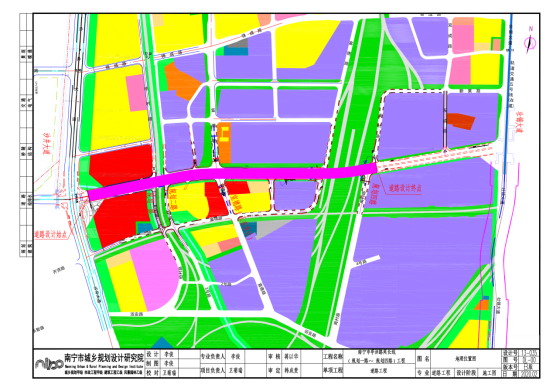
Task: Select the 地理位置图 drawing name cell
Action: [x=466, y=358]
